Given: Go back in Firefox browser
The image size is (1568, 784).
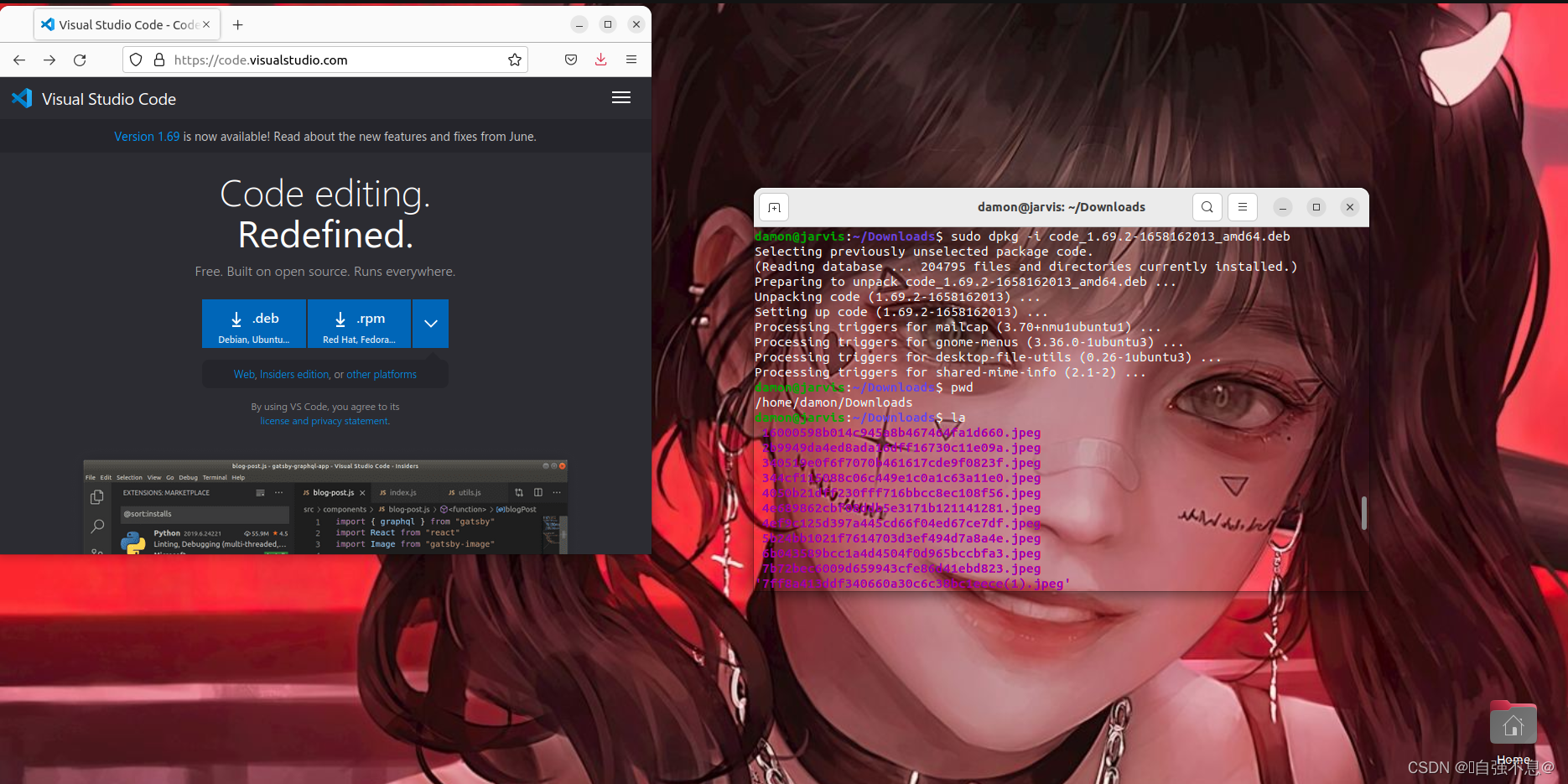Looking at the screenshot, I should (x=19, y=60).
